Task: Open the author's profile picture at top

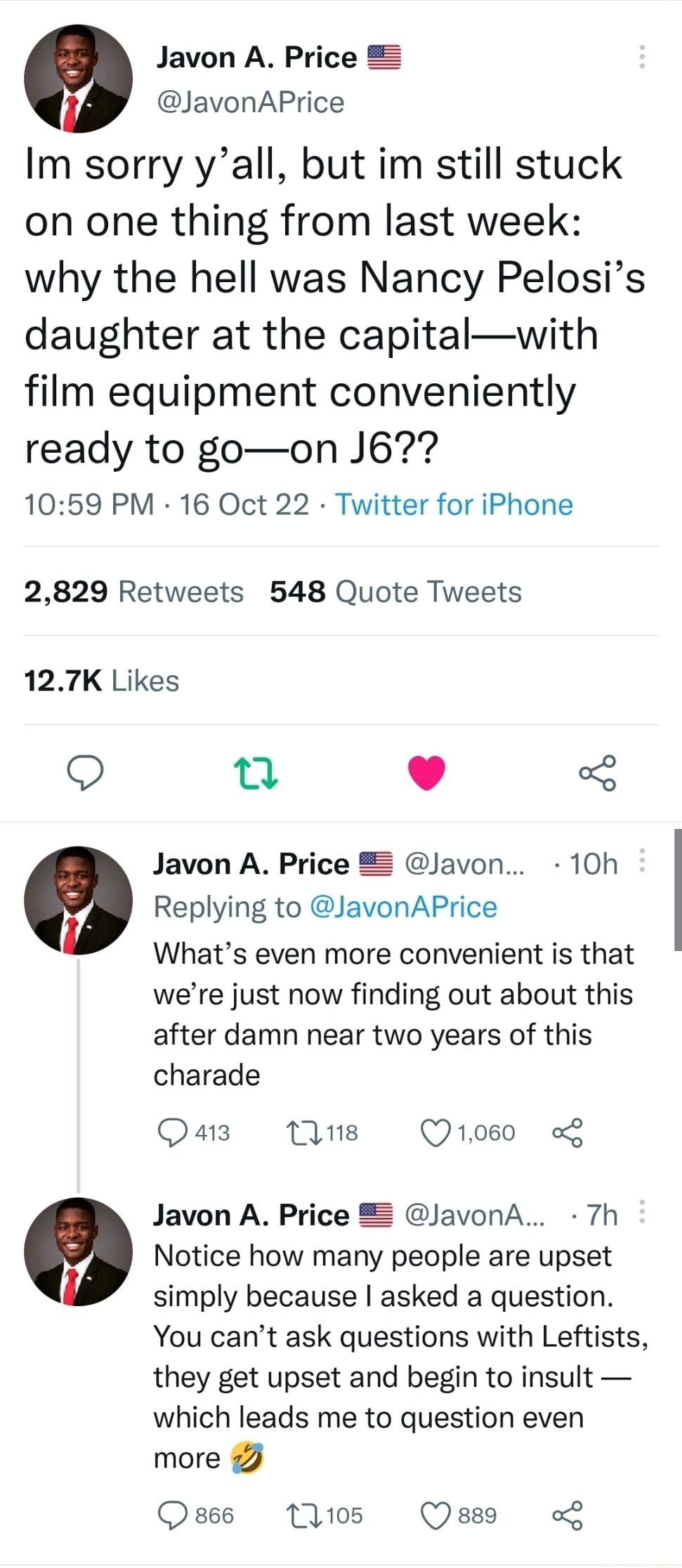Action: (78, 79)
